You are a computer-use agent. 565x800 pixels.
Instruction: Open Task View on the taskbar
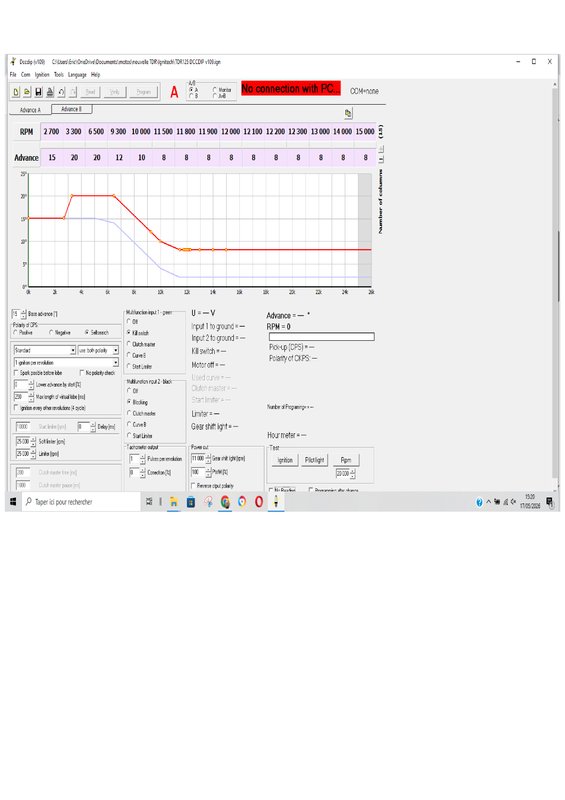(149, 502)
